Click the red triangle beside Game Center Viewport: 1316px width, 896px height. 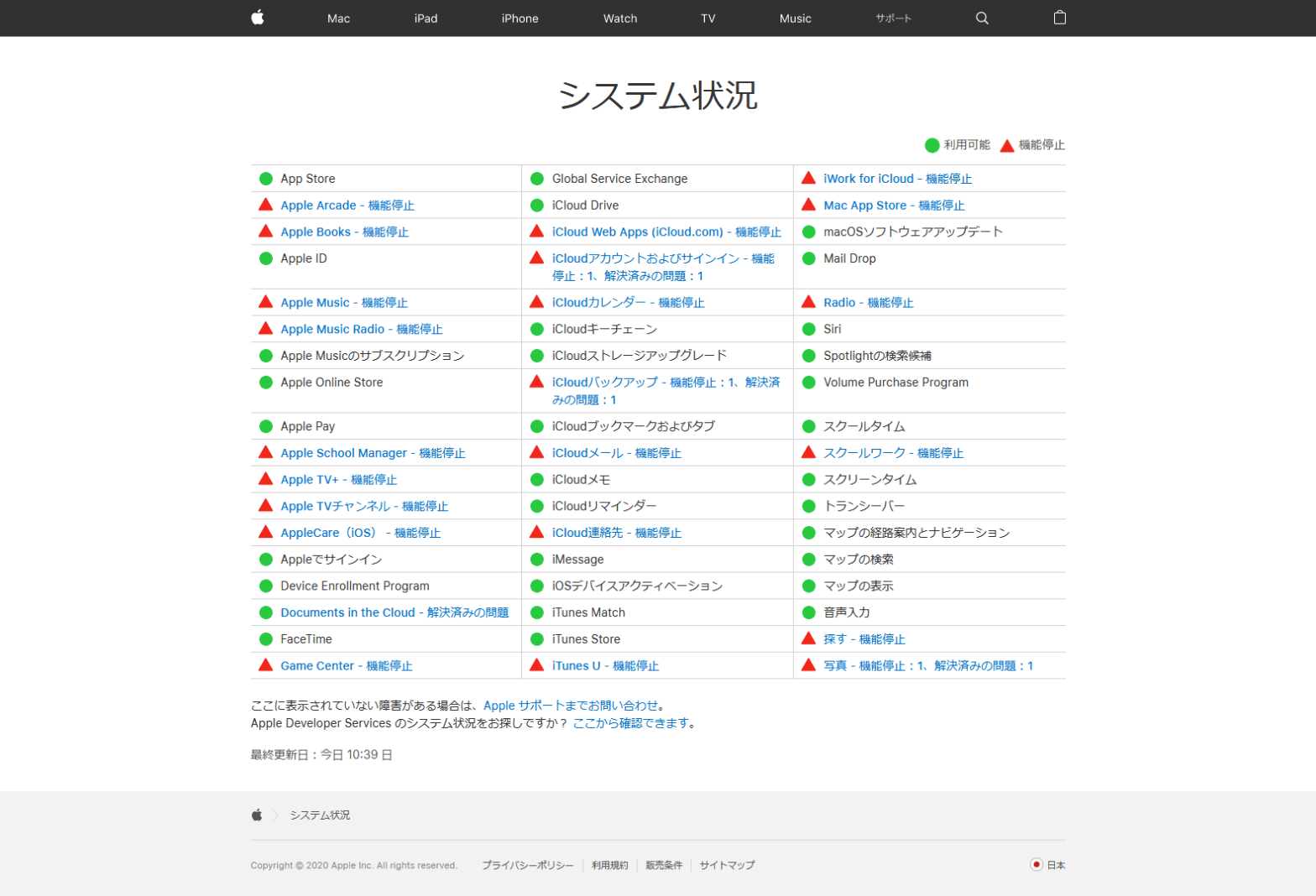tap(266, 665)
